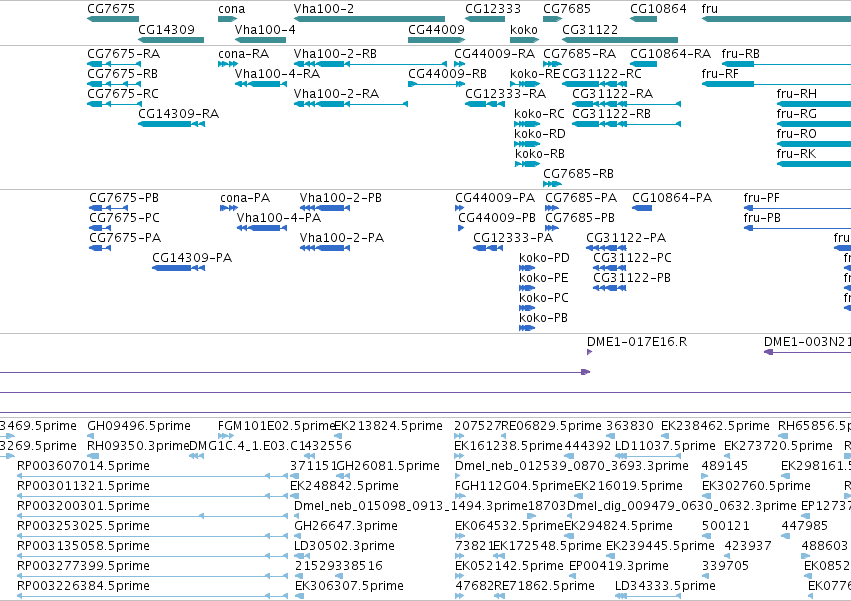851x601 pixels.
Task: Click EST LD30502.3prime
Action: point(301,556)
